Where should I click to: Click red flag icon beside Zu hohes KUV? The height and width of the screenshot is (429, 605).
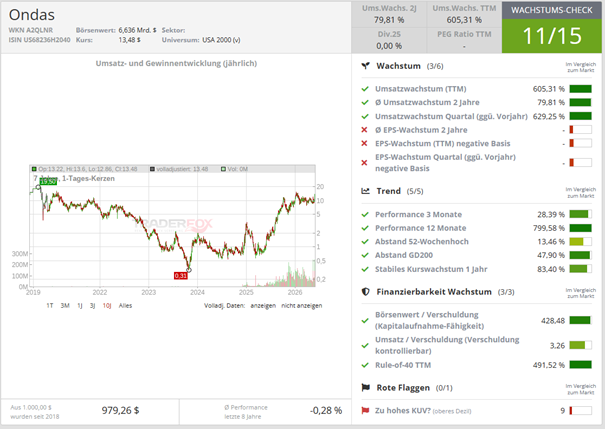pos(365,410)
